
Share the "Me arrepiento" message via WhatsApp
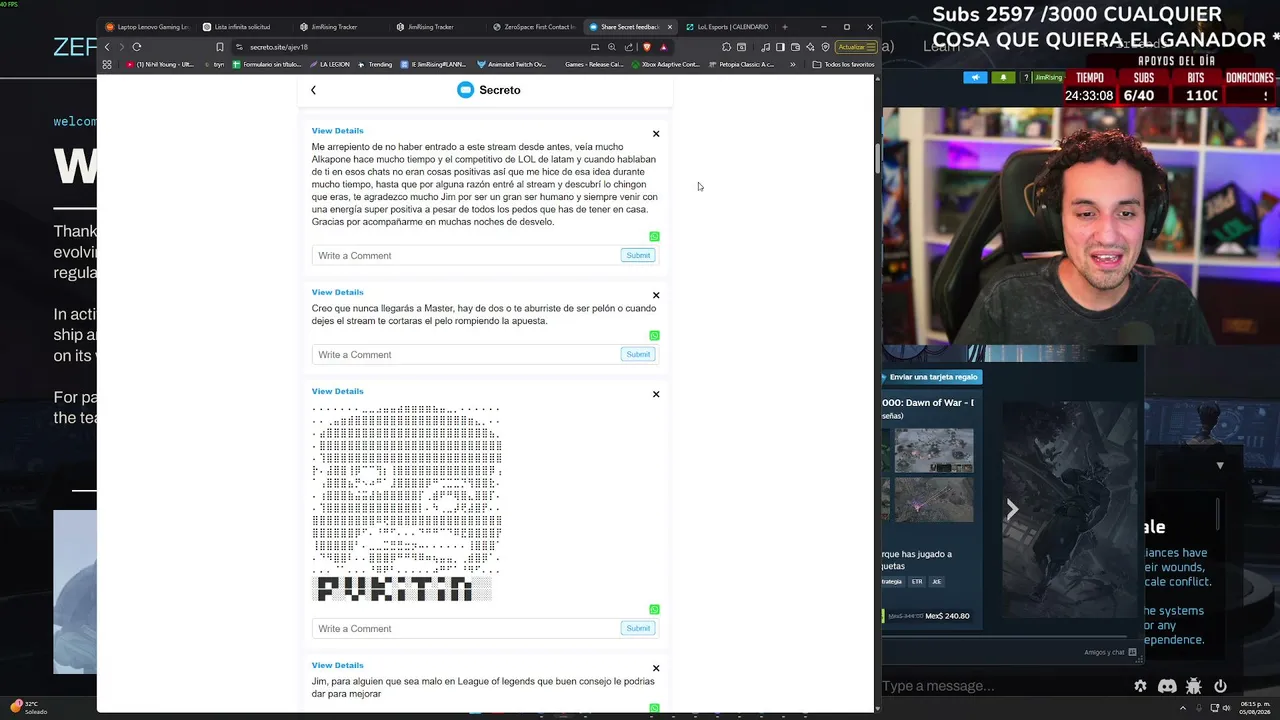[x=654, y=237]
